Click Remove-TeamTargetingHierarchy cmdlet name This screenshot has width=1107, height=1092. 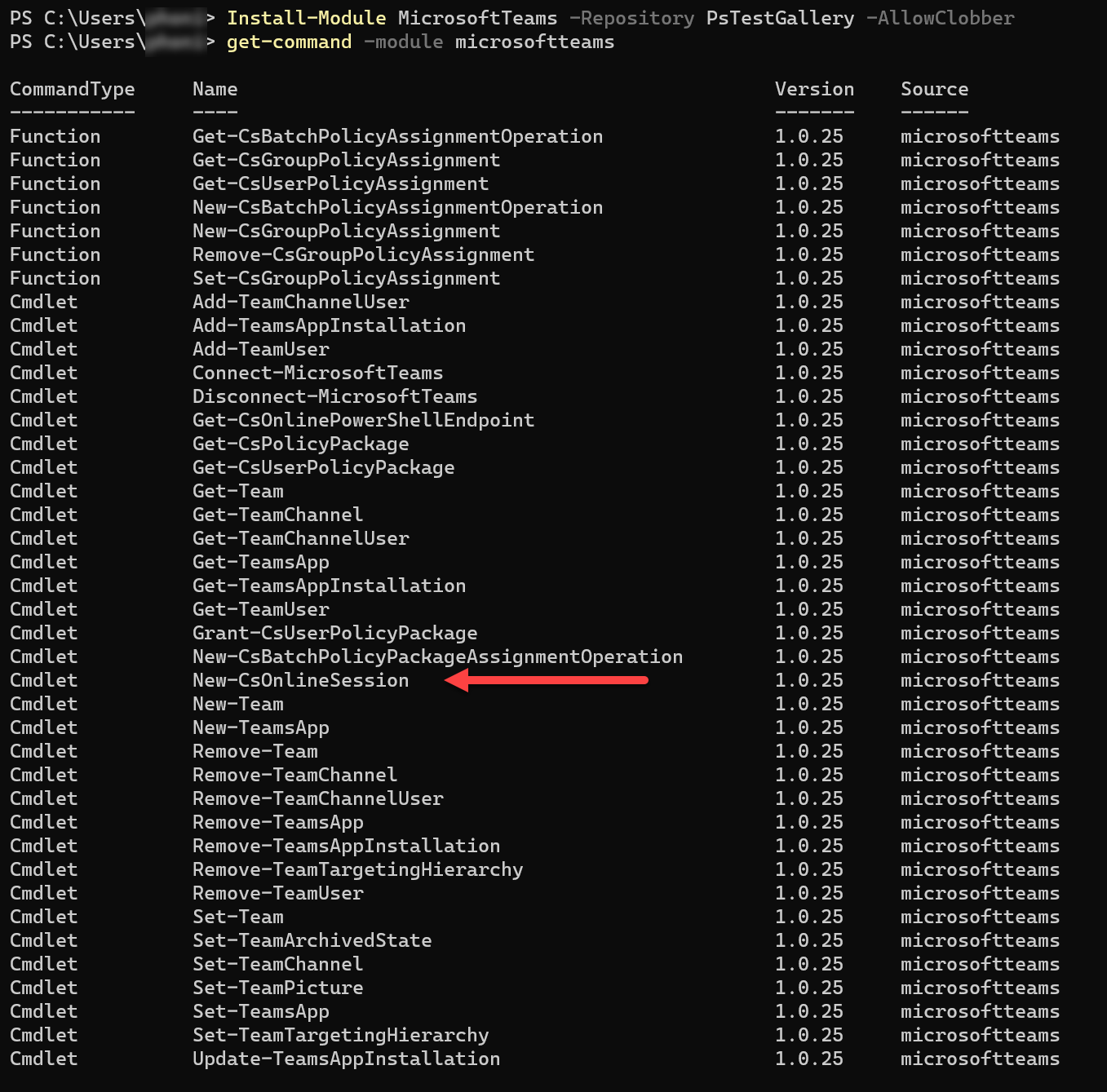coord(357,869)
